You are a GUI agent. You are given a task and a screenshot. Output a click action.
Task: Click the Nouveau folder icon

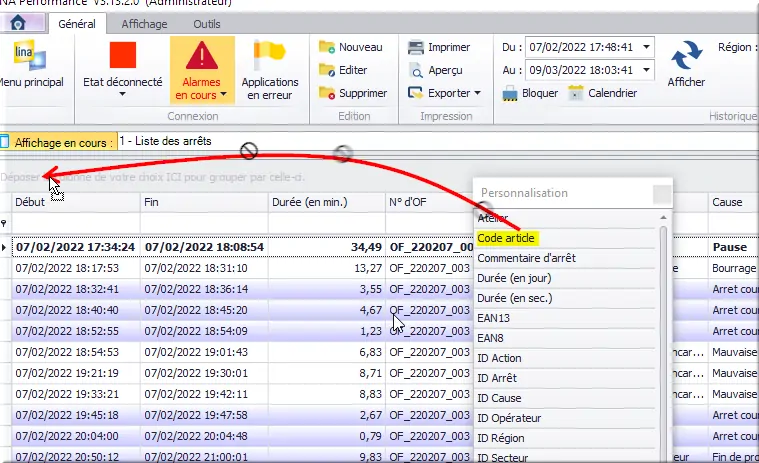[x=327, y=47]
